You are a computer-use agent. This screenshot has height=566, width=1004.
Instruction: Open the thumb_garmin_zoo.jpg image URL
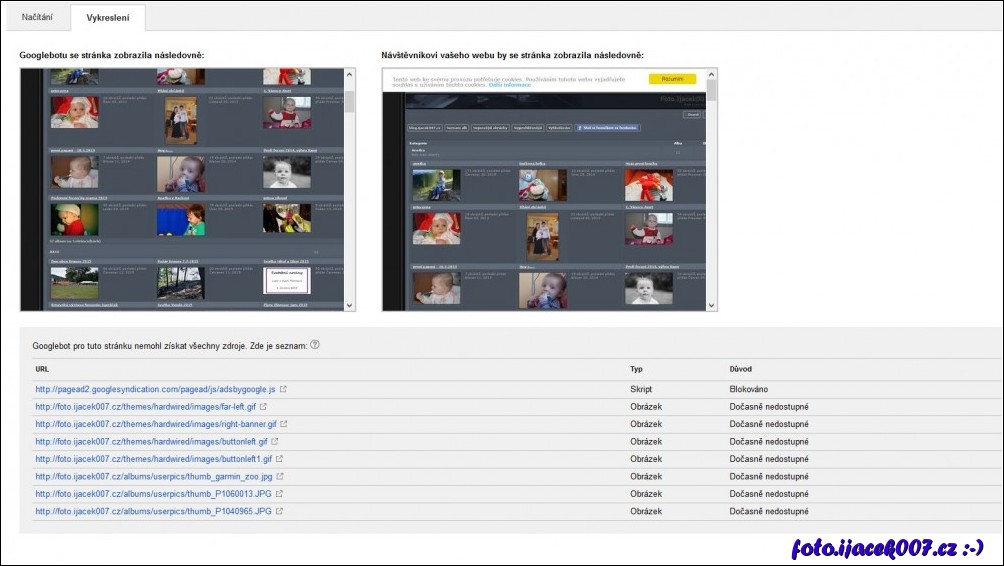[x=153, y=476]
